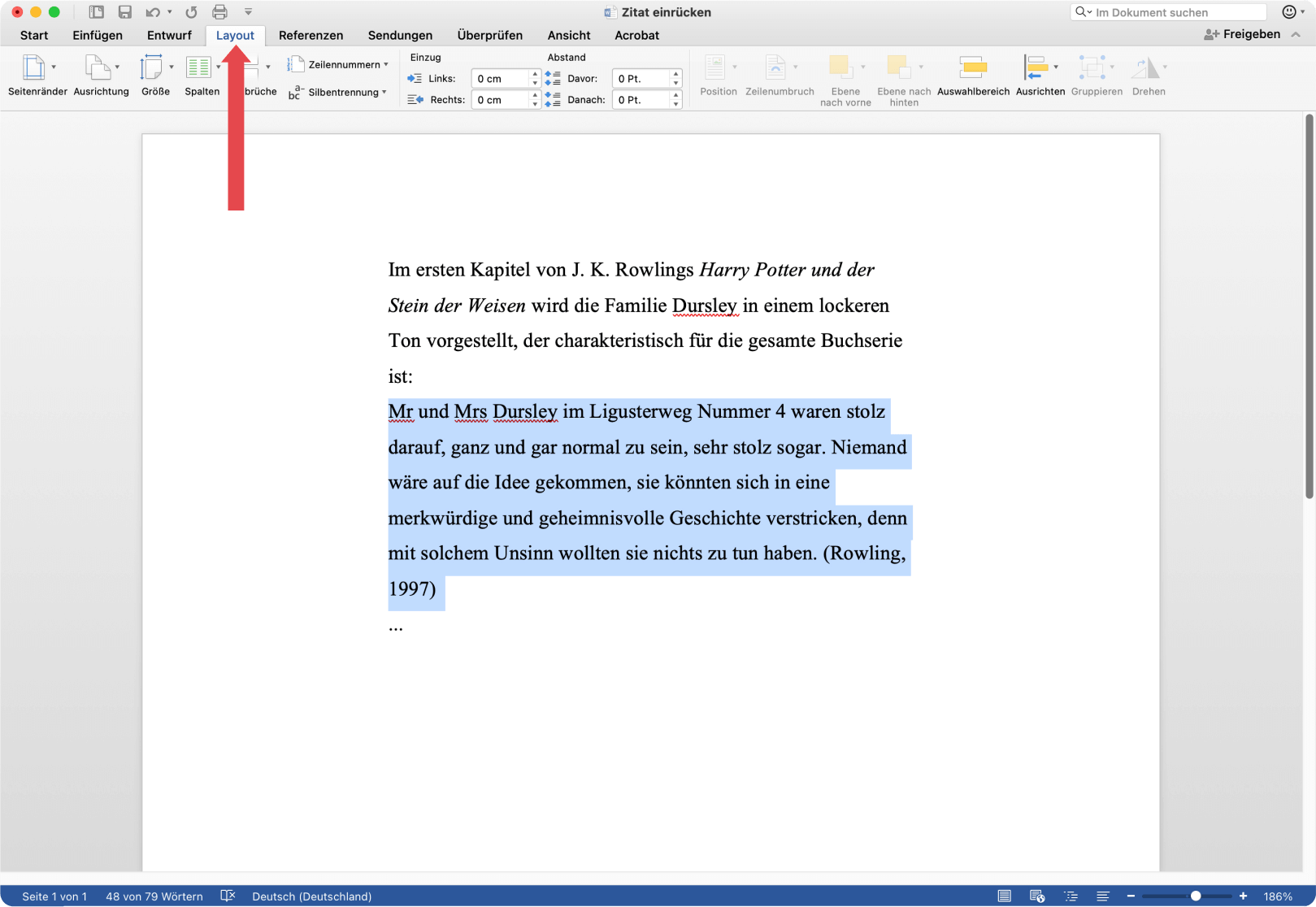The width and height of the screenshot is (1316, 907).
Task: Click the undo arrow icon
Action: coord(153,12)
